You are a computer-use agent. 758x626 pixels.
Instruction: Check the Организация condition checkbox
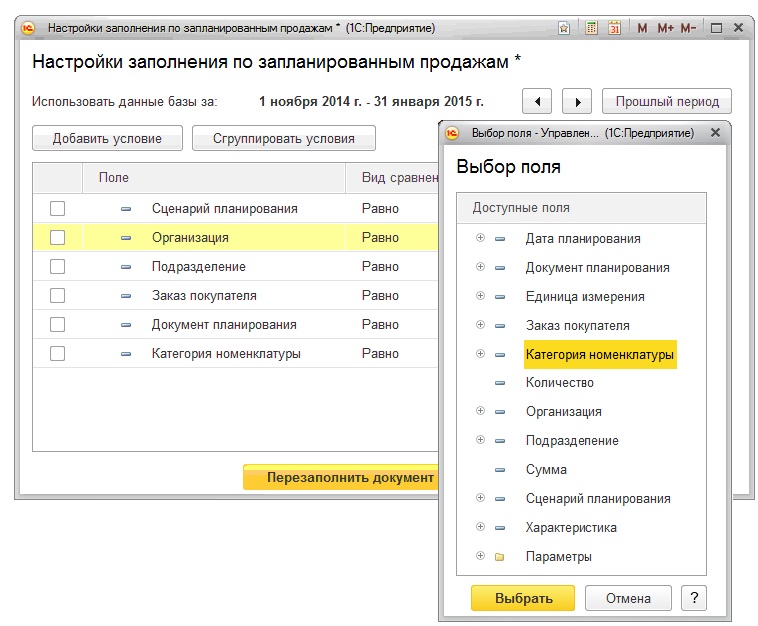pyautogui.click(x=58, y=238)
